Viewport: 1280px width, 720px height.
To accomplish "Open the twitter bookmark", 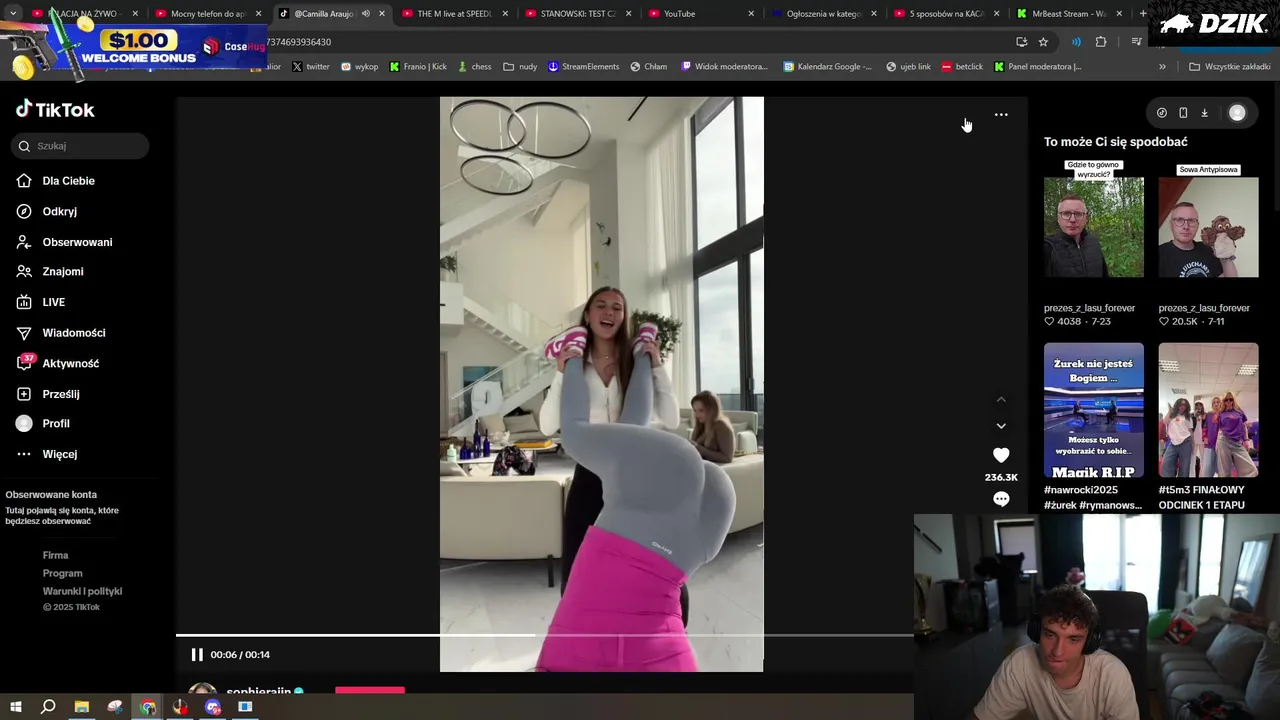I will point(310,67).
